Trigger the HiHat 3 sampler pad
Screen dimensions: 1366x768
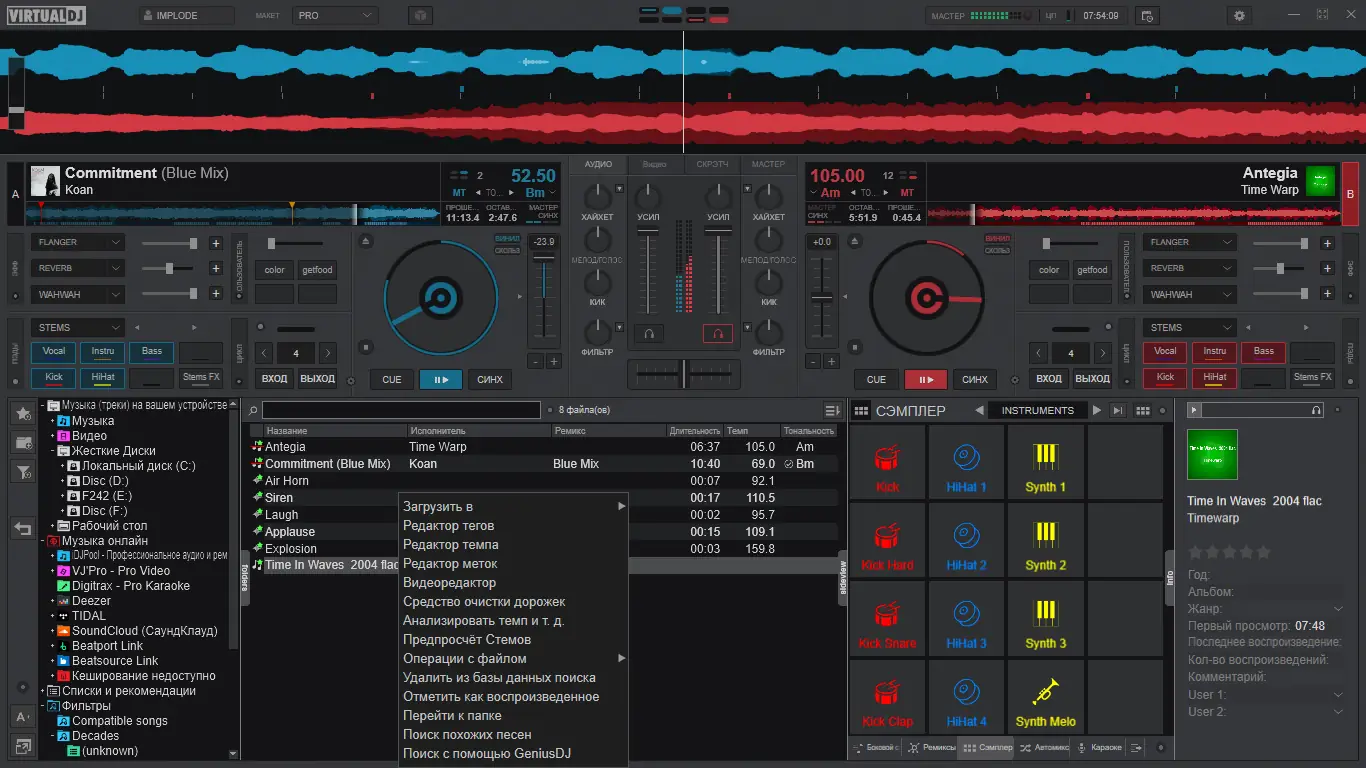[966, 618]
